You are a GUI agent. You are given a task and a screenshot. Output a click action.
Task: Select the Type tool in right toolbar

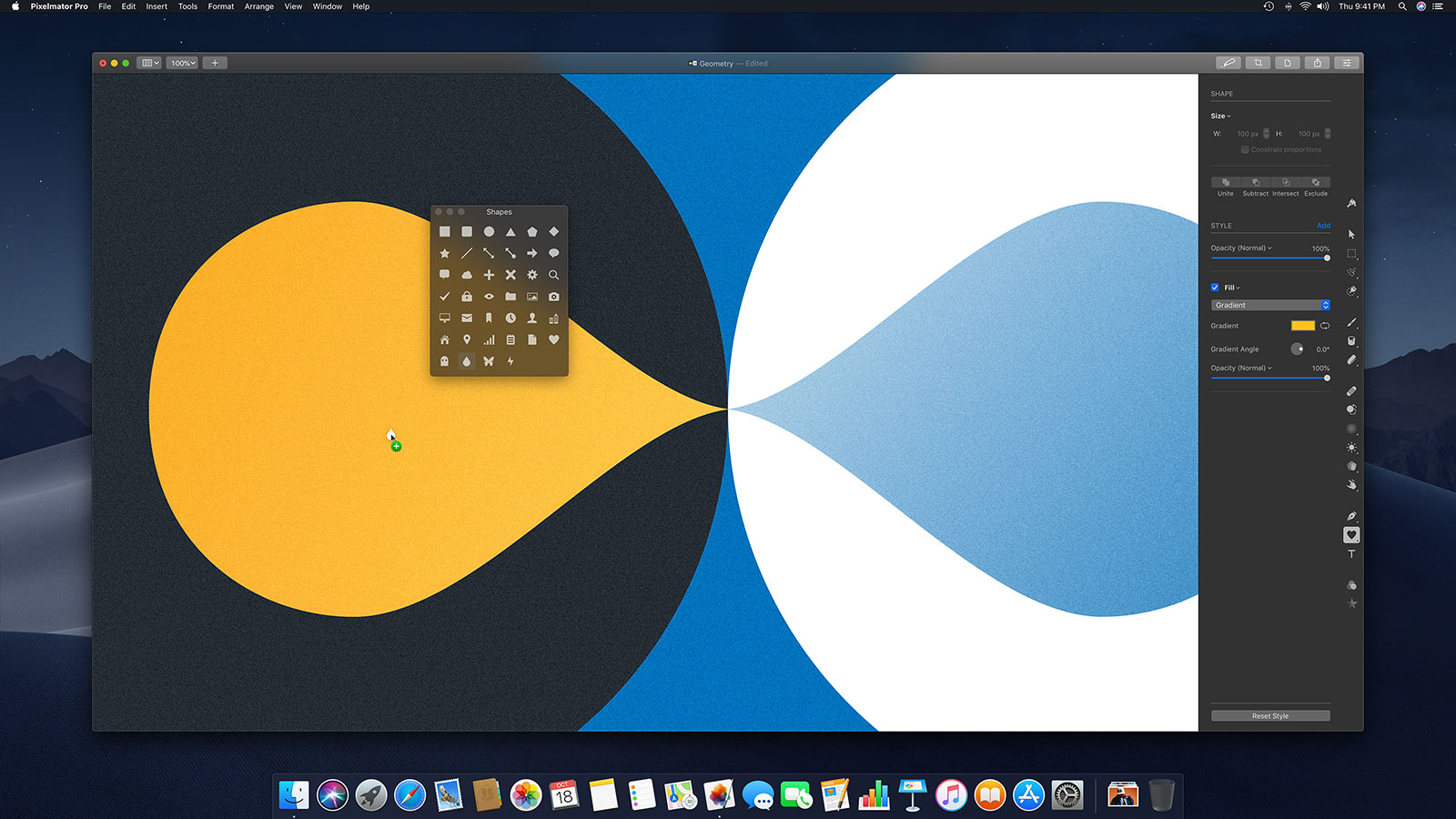1353,555
